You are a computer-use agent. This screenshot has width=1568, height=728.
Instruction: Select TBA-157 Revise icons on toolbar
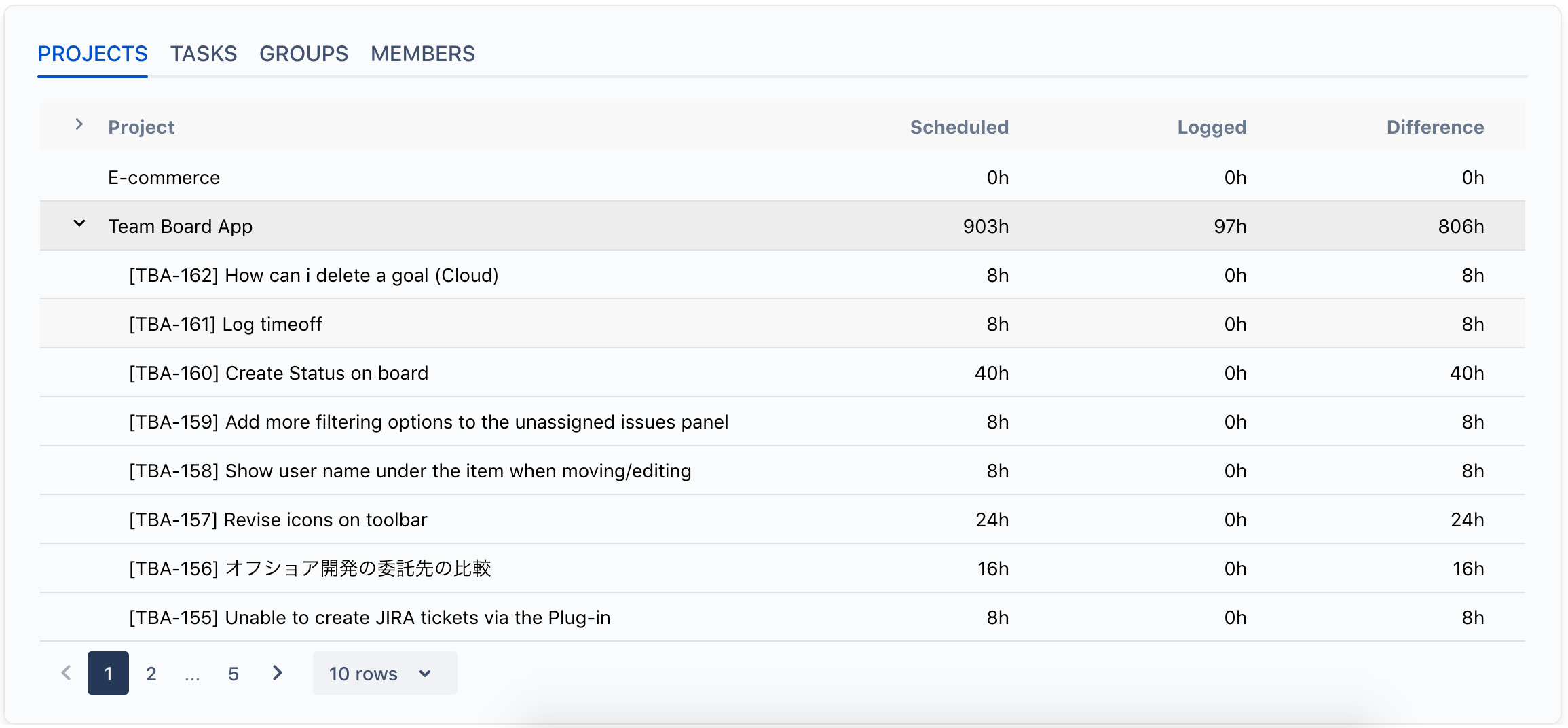pos(278,520)
